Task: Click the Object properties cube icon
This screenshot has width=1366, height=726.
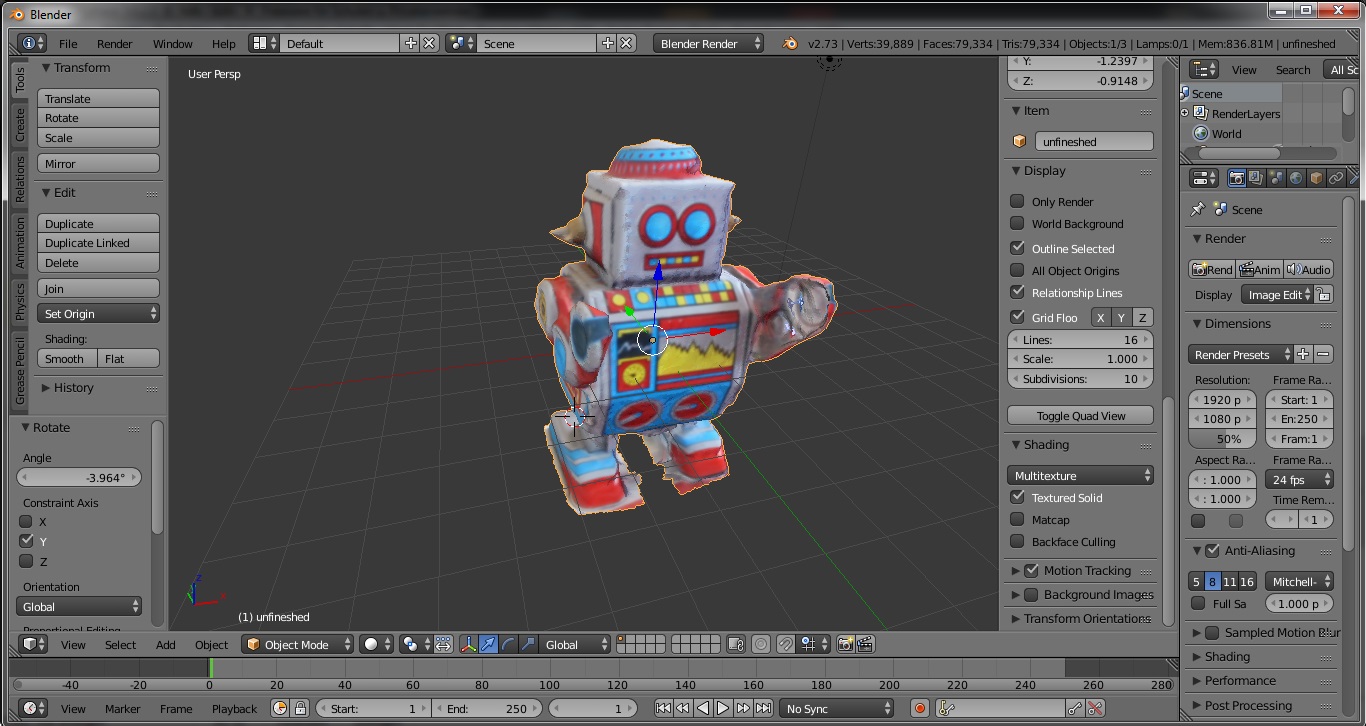Action: (1316, 178)
